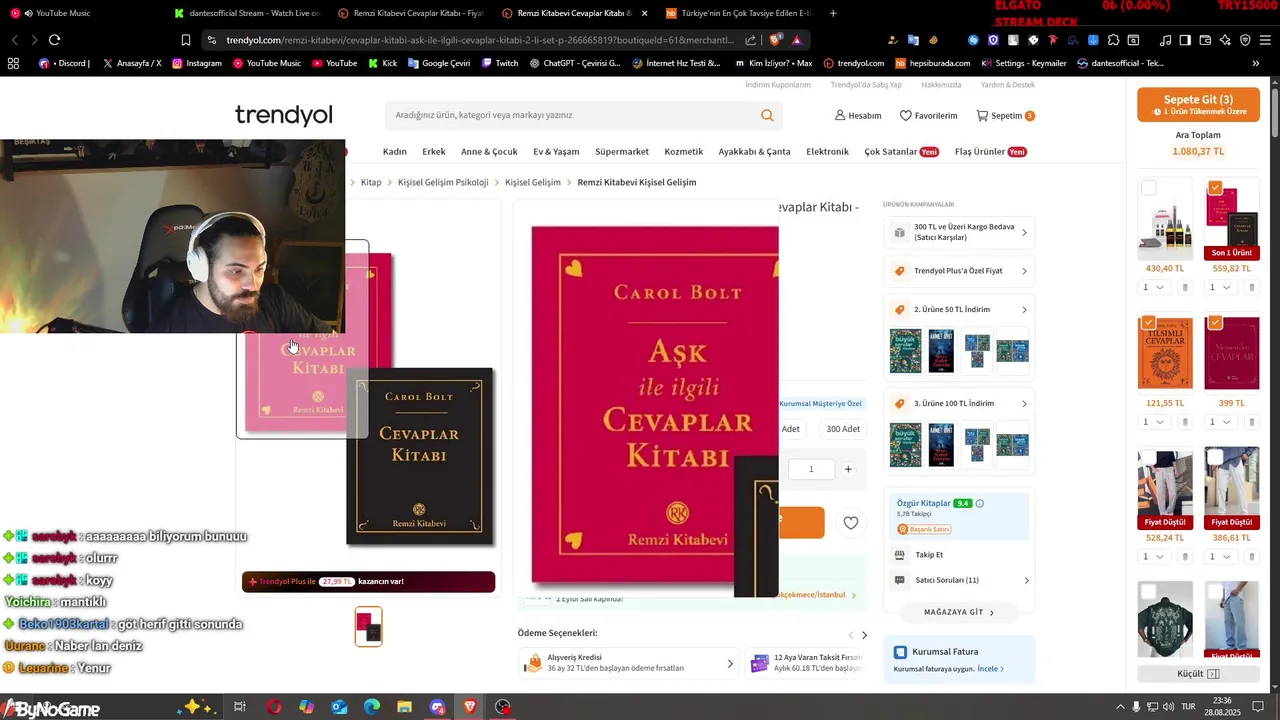The height and width of the screenshot is (720, 1280).
Task: Uncheck the 399 TL cart item checkbox
Action: [x=1215, y=323]
